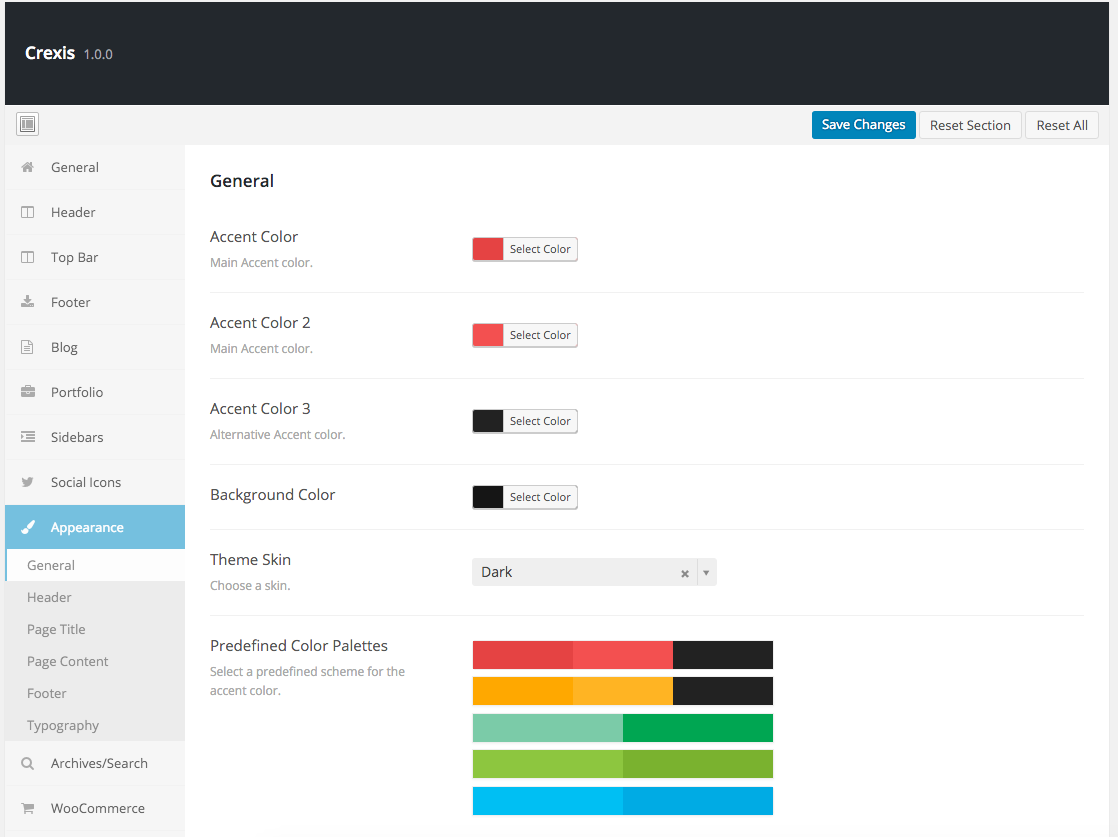Click the Save Changes button
Screen dimensions: 1118x837
coord(863,125)
